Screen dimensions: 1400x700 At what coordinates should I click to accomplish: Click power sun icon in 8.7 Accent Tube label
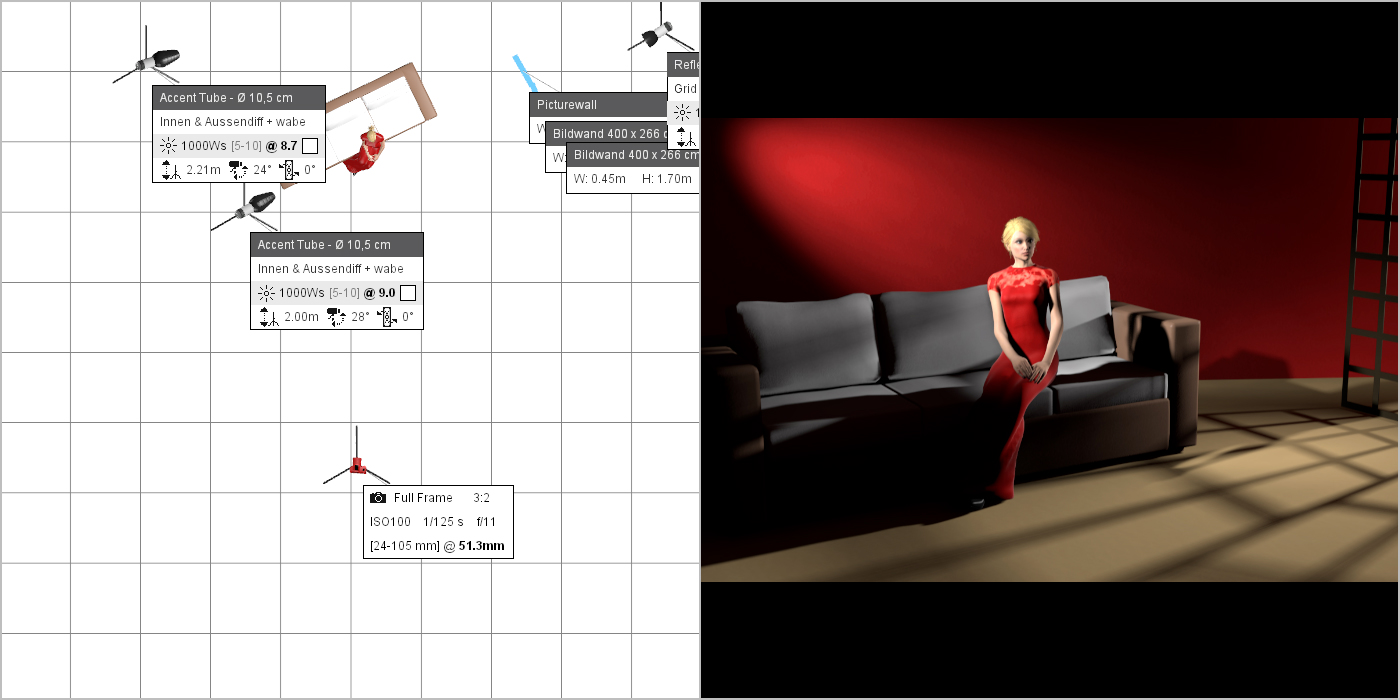click(x=168, y=146)
